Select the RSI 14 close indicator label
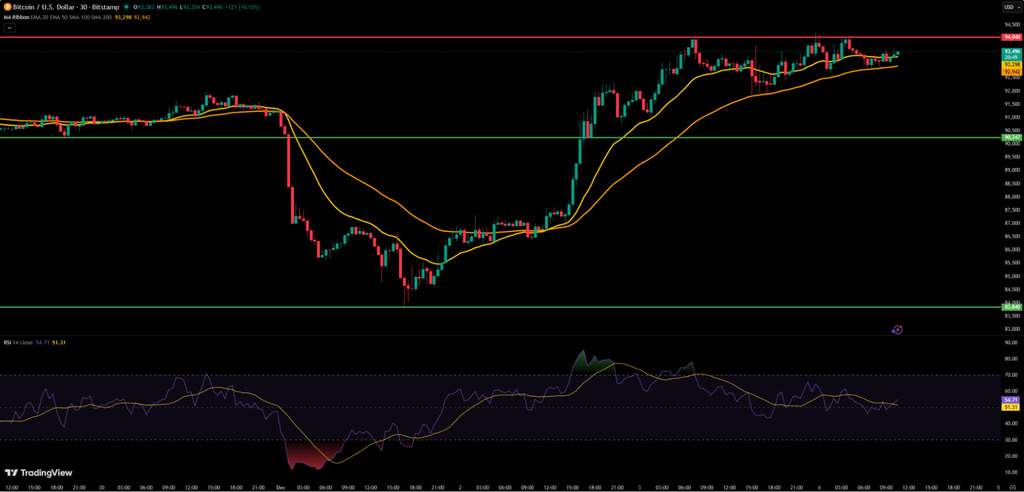 pyautogui.click(x=17, y=342)
